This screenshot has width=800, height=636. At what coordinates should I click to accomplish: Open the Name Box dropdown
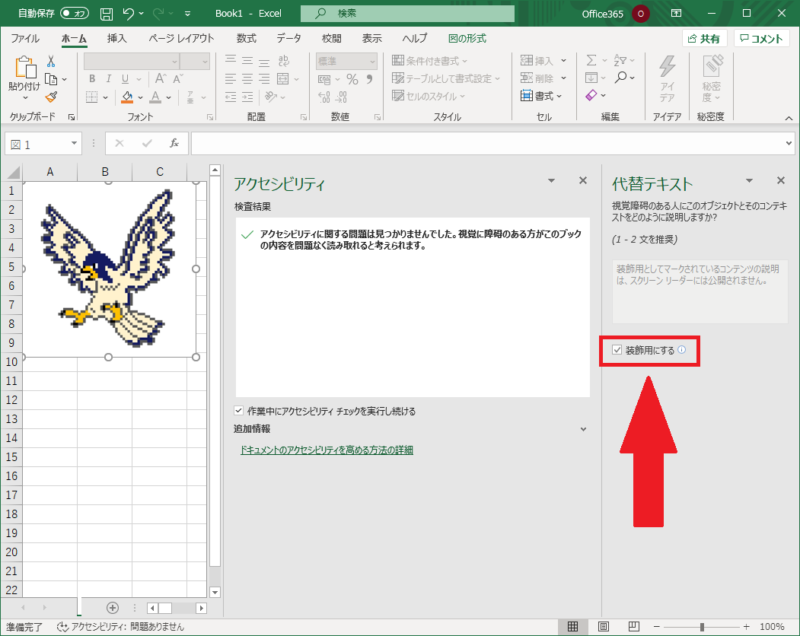pyautogui.click(x=74, y=143)
